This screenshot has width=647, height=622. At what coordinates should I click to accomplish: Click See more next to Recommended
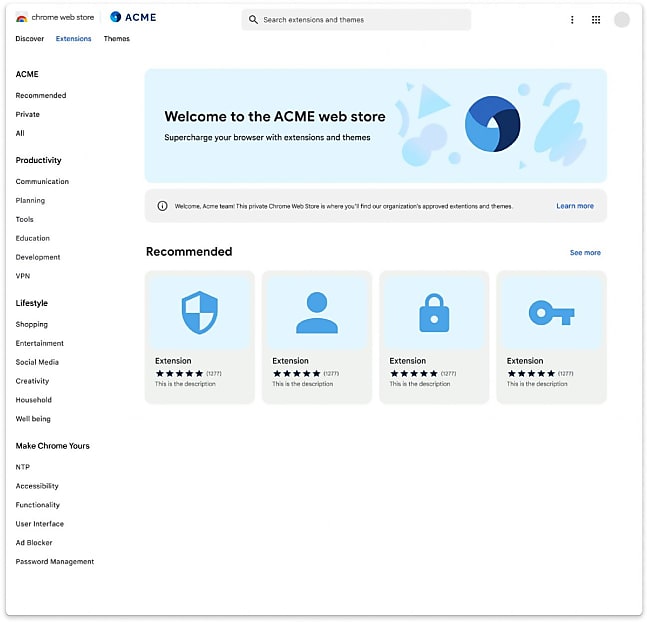click(x=585, y=252)
